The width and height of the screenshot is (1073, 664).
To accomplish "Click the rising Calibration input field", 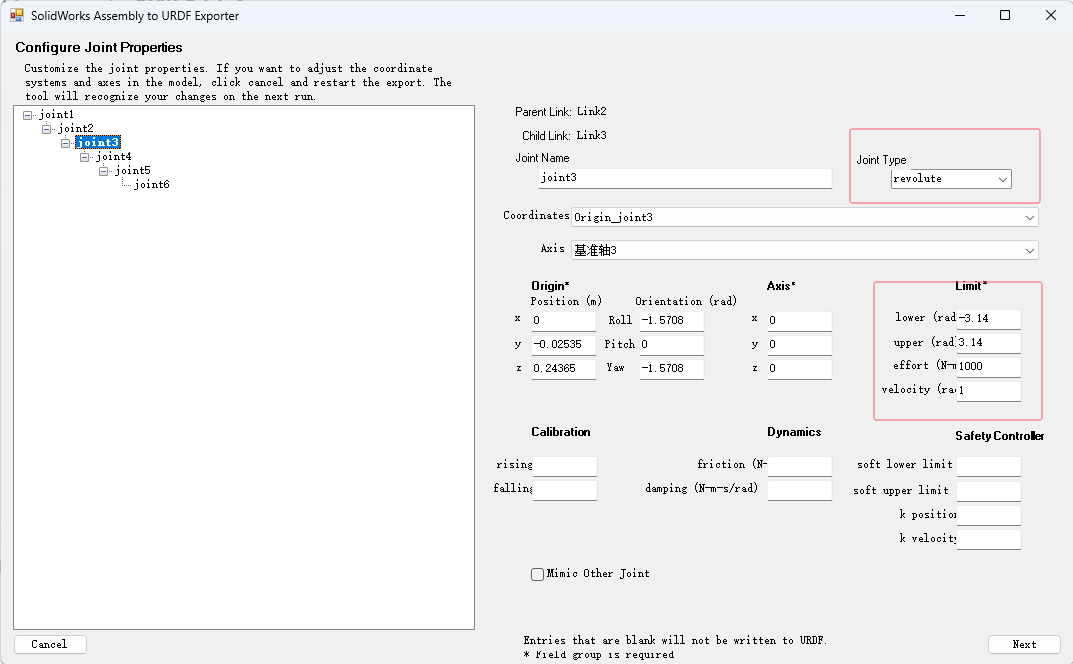I will click(x=564, y=465).
